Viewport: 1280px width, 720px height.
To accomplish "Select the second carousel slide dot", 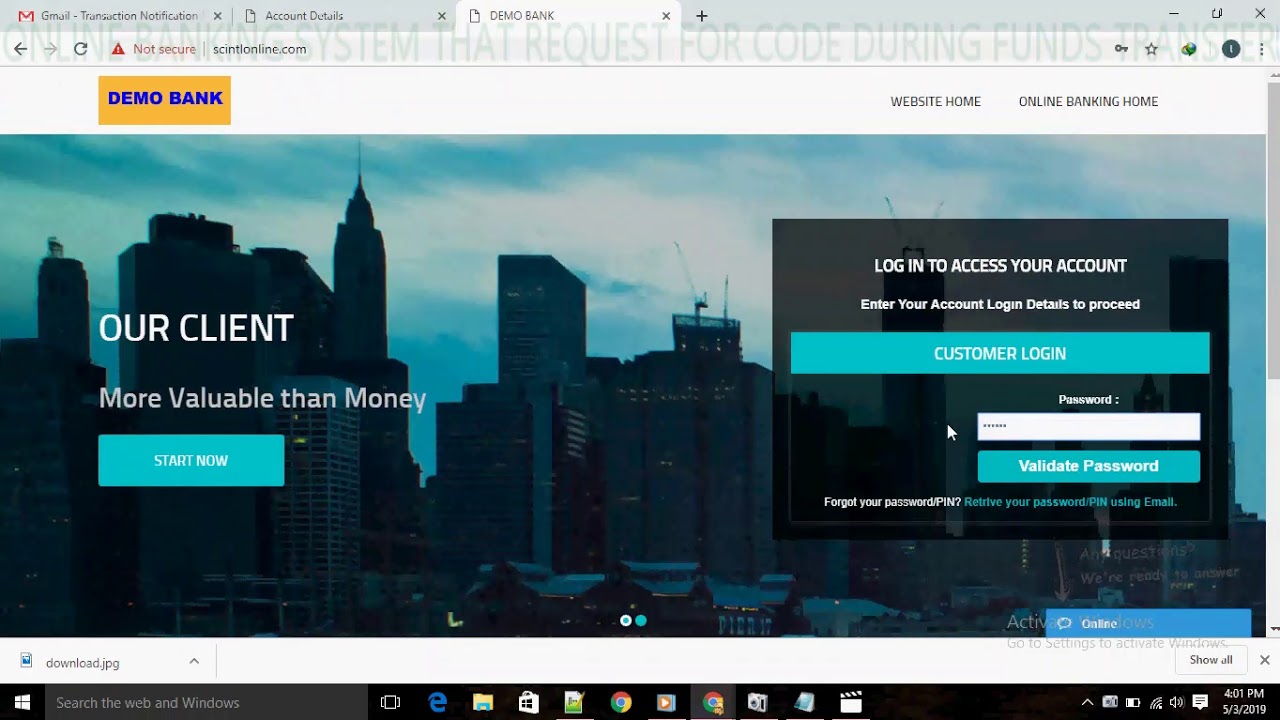I will 641,621.
